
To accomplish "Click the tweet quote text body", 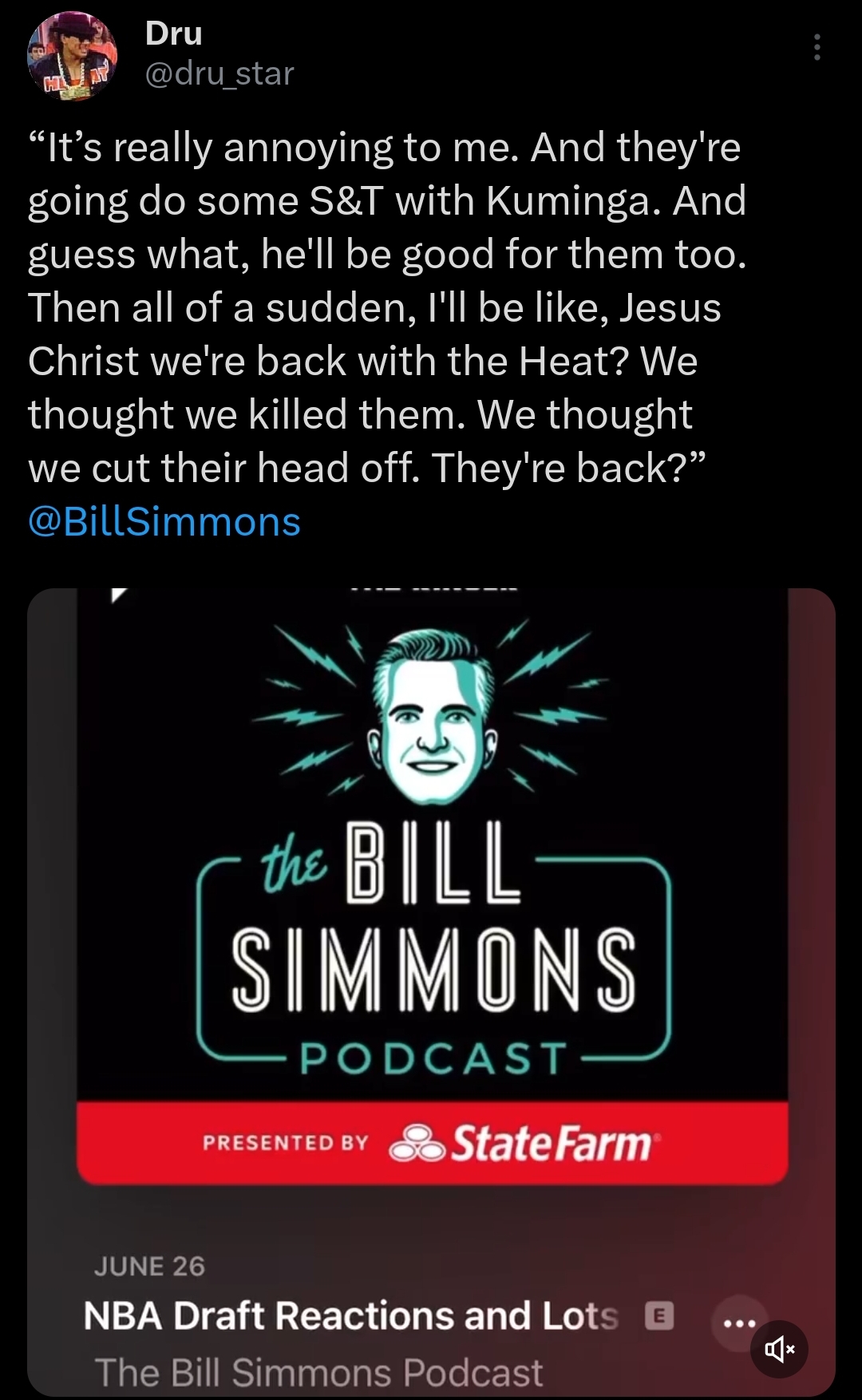I will click(x=387, y=307).
